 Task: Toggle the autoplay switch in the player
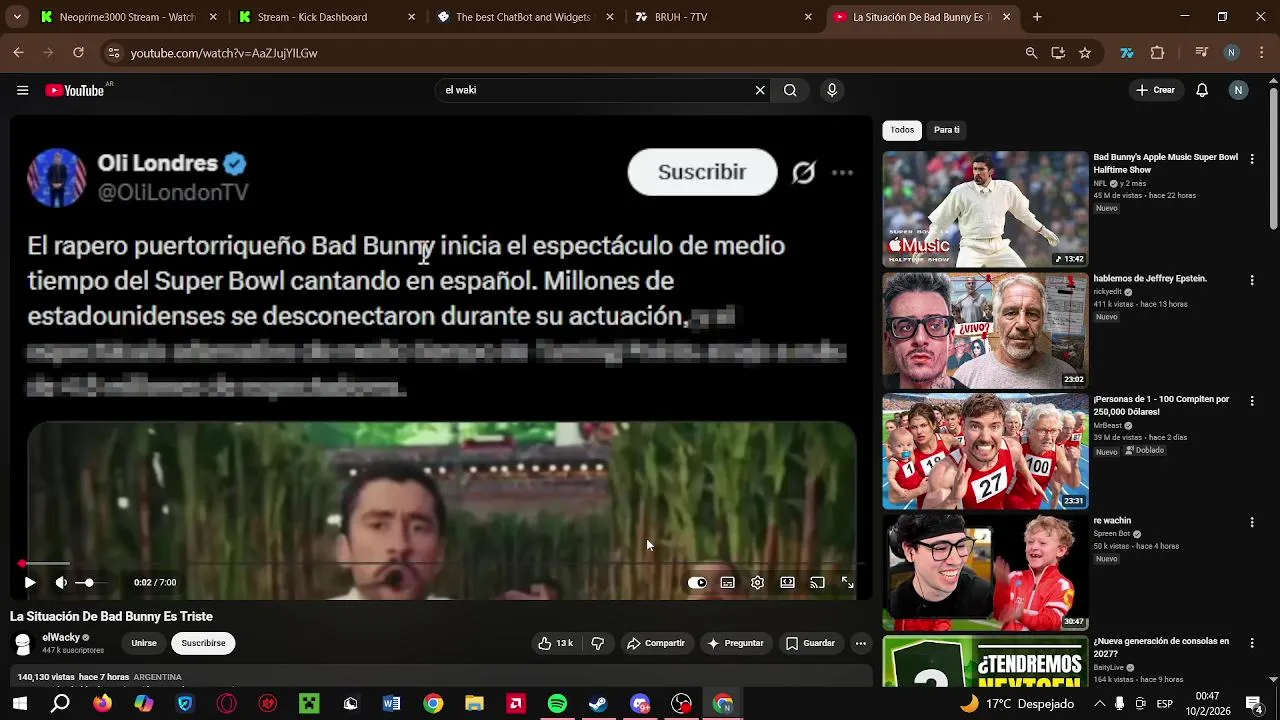pos(697,582)
